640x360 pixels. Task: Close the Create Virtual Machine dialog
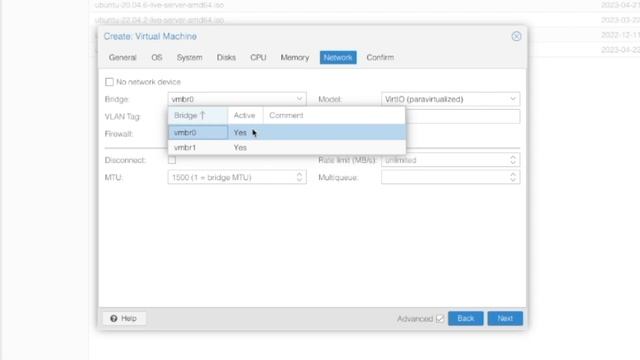click(516, 36)
